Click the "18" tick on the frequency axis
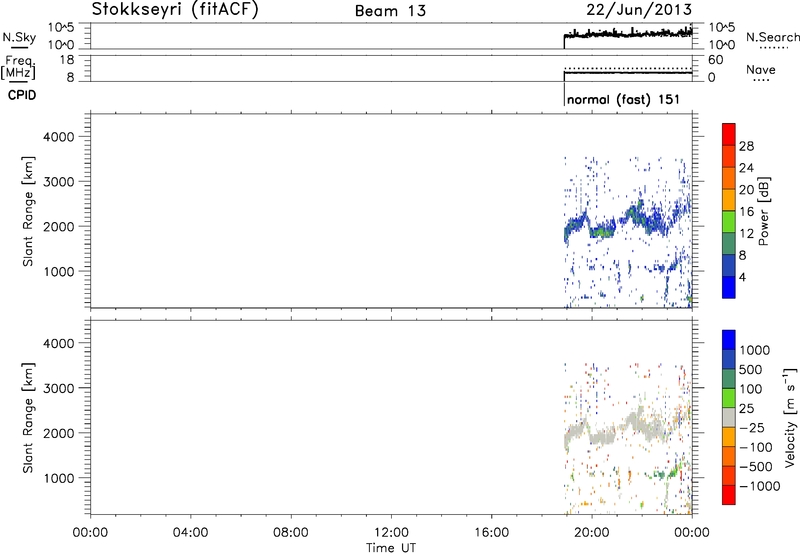 66,60
